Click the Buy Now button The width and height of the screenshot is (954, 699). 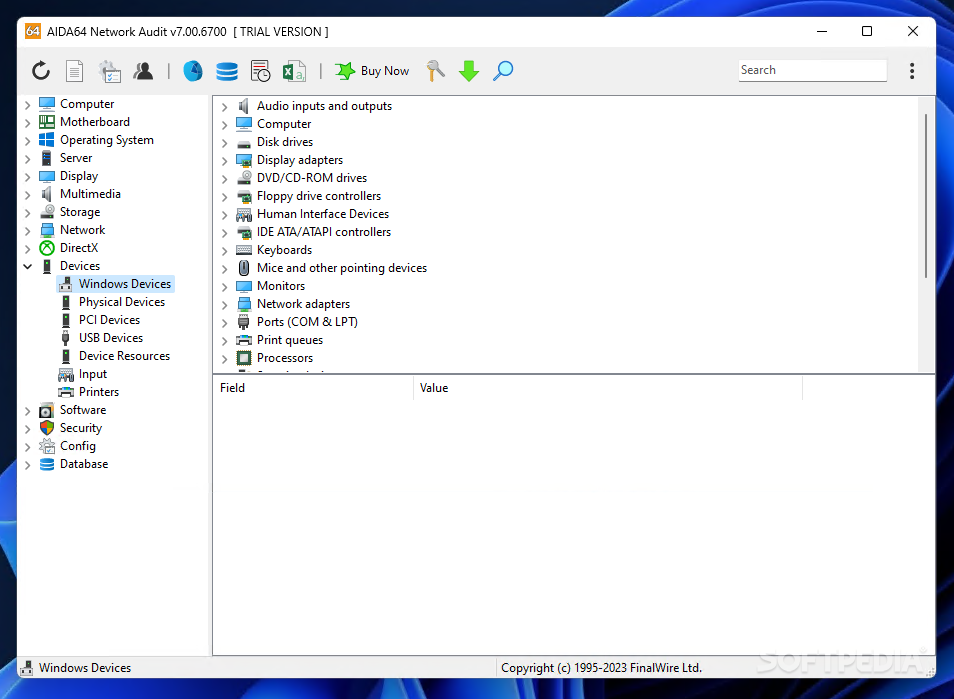pyautogui.click(x=372, y=71)
